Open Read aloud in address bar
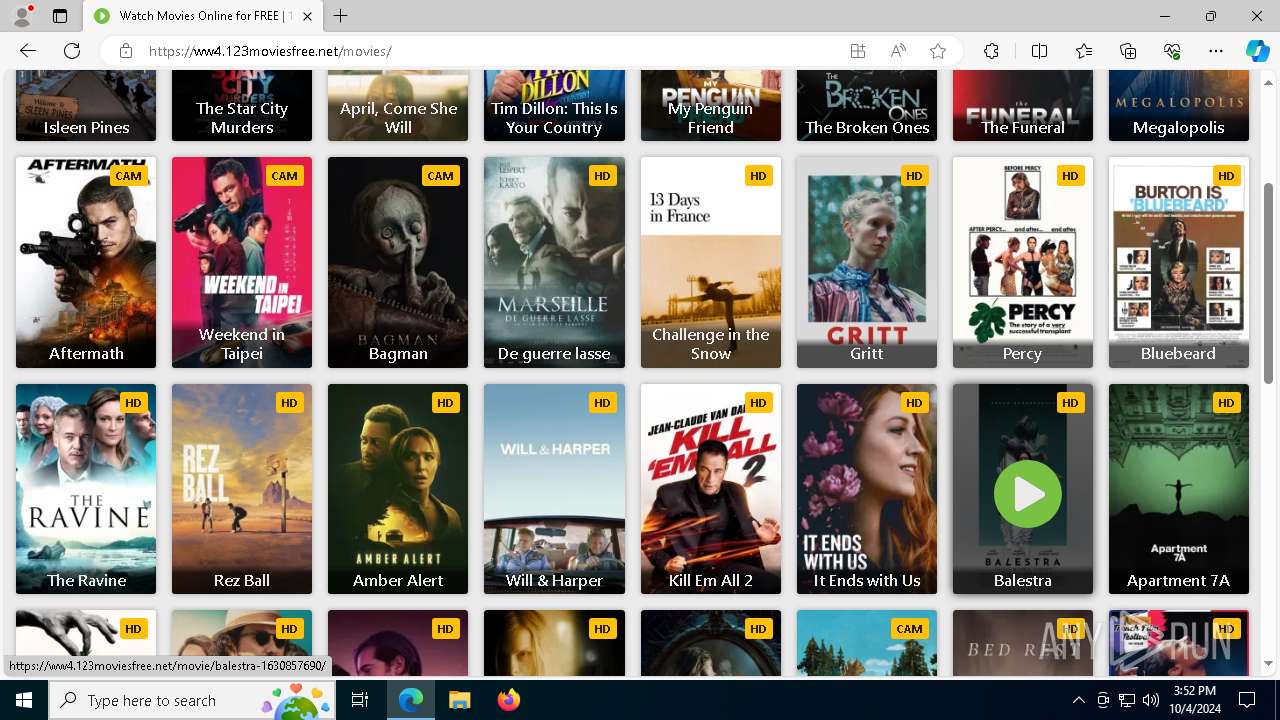 pos(898,51)
